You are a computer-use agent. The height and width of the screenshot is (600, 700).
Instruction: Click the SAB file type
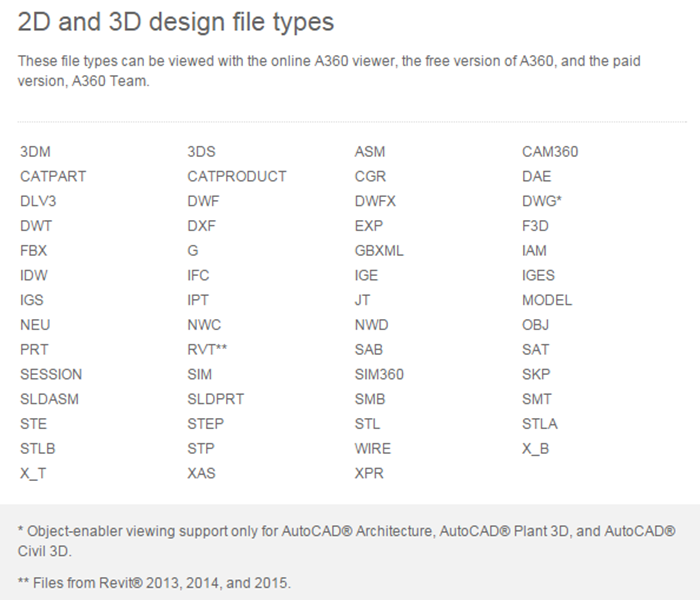(369, 350)
